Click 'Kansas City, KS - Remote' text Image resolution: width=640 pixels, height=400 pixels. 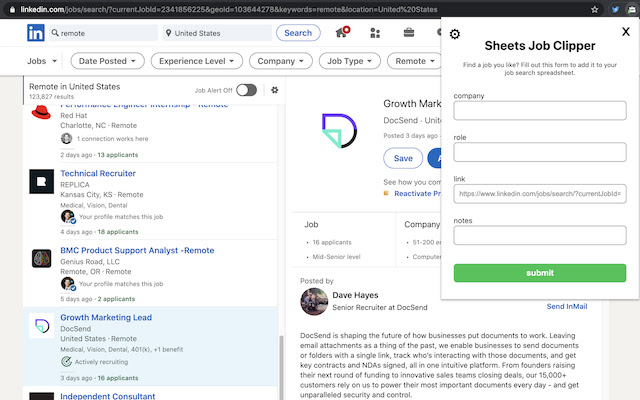click(x=102, y=194)
